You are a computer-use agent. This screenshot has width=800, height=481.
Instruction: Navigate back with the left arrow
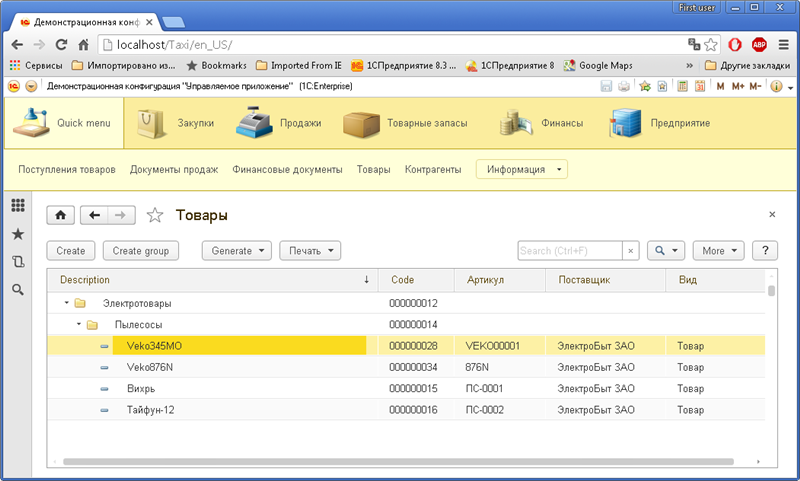[x=95, y=215]
